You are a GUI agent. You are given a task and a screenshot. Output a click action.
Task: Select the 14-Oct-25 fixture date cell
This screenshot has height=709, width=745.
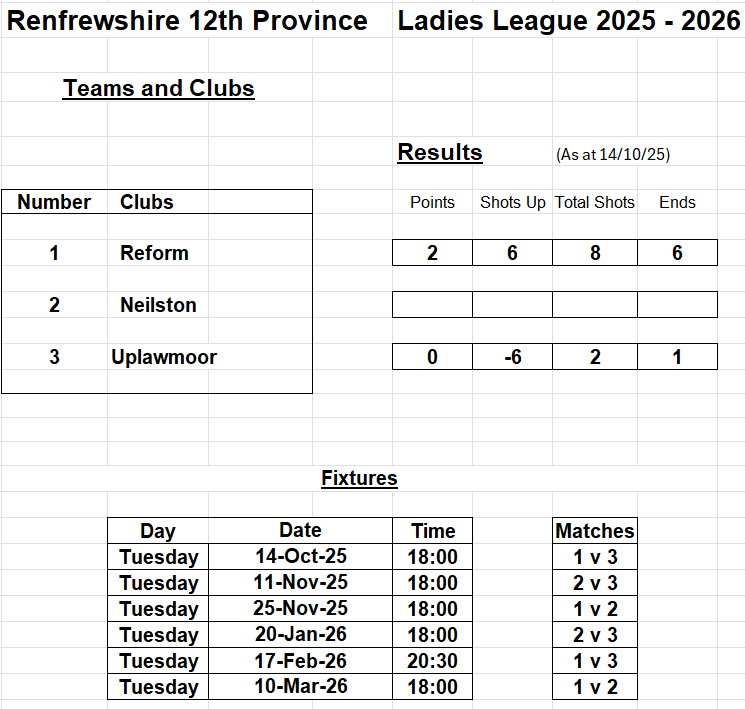point(300,557)
